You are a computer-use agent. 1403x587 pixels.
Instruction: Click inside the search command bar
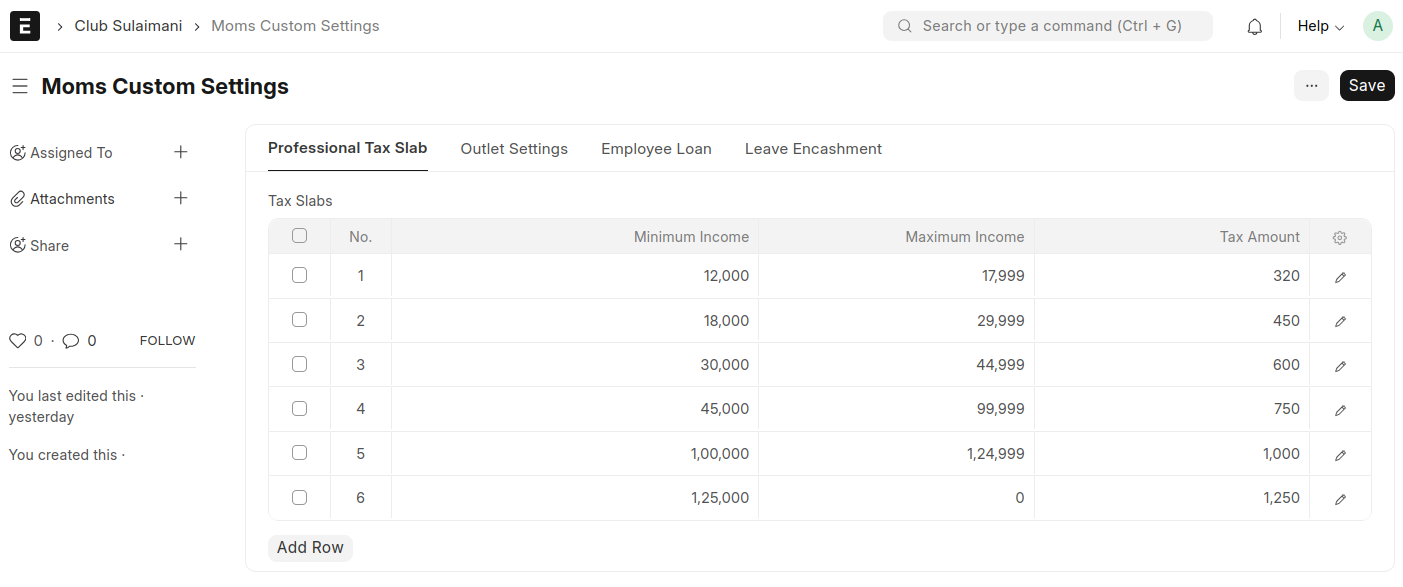pyautogui.click(x=1047, y=26)
